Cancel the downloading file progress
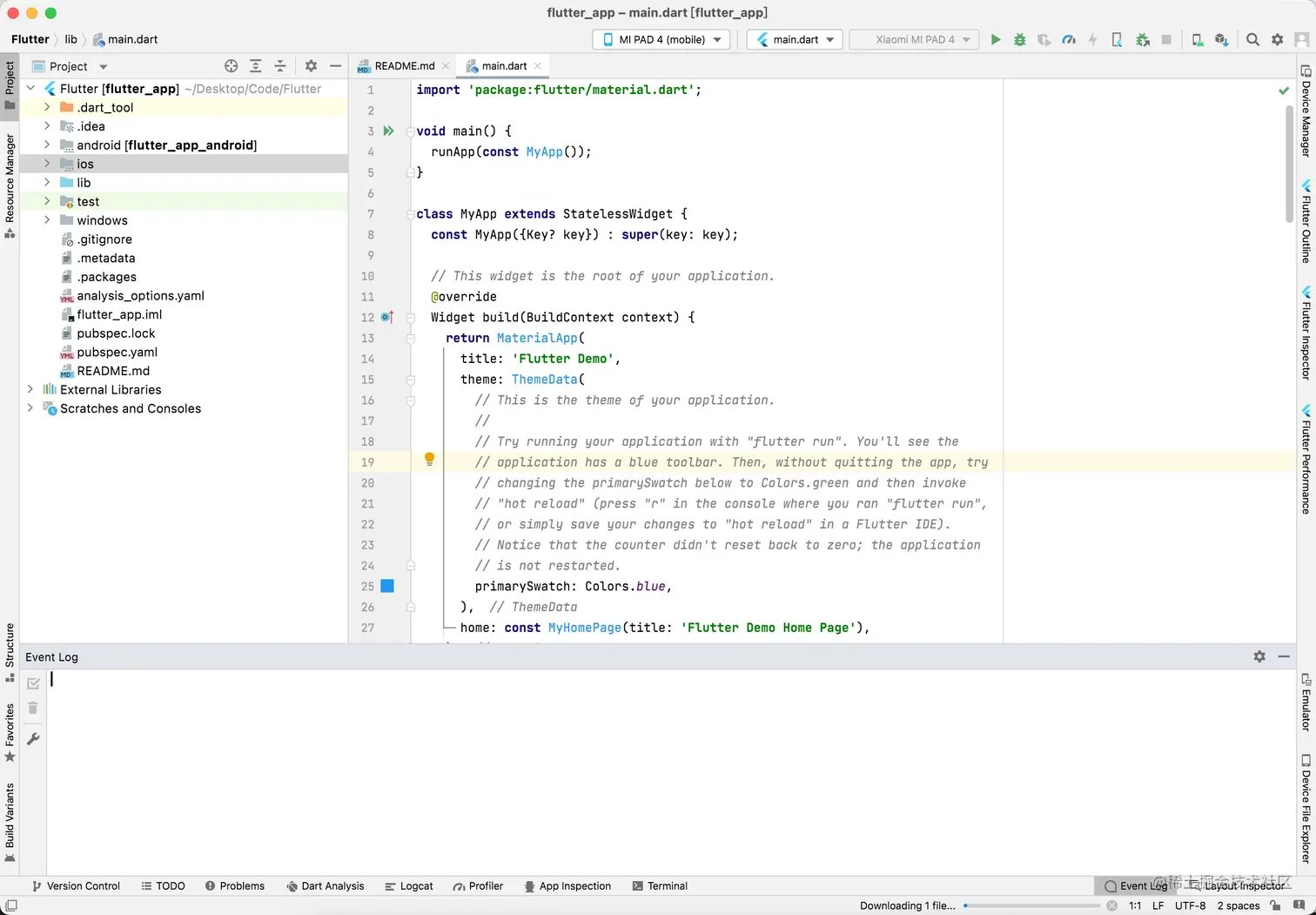 [x=1111, y=905]
